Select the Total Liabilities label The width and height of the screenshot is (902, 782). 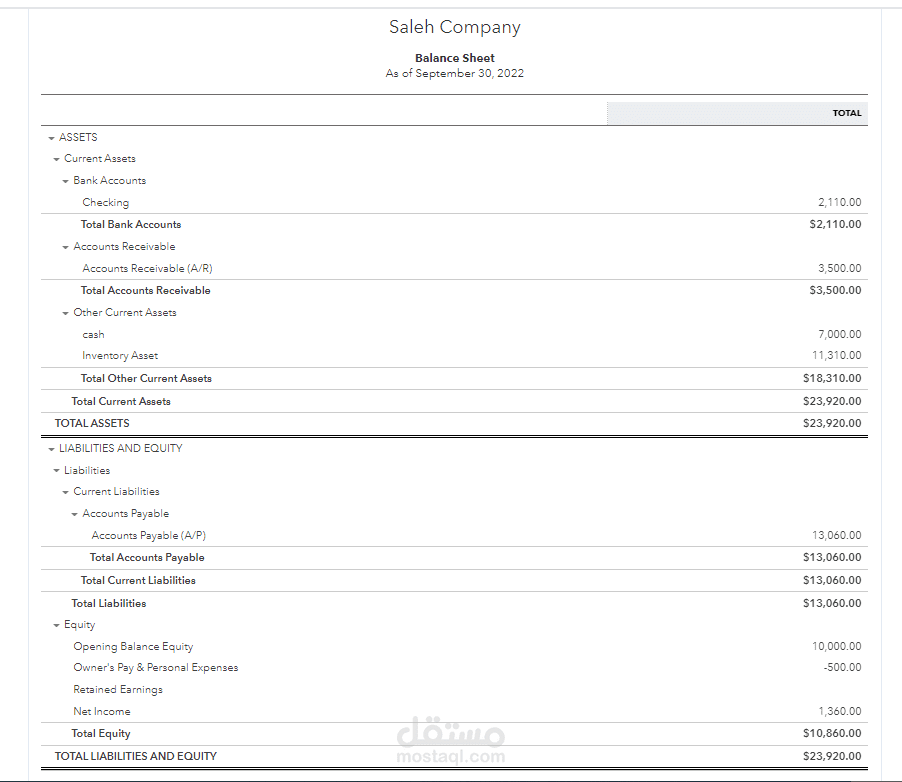(x=109, y=604)
